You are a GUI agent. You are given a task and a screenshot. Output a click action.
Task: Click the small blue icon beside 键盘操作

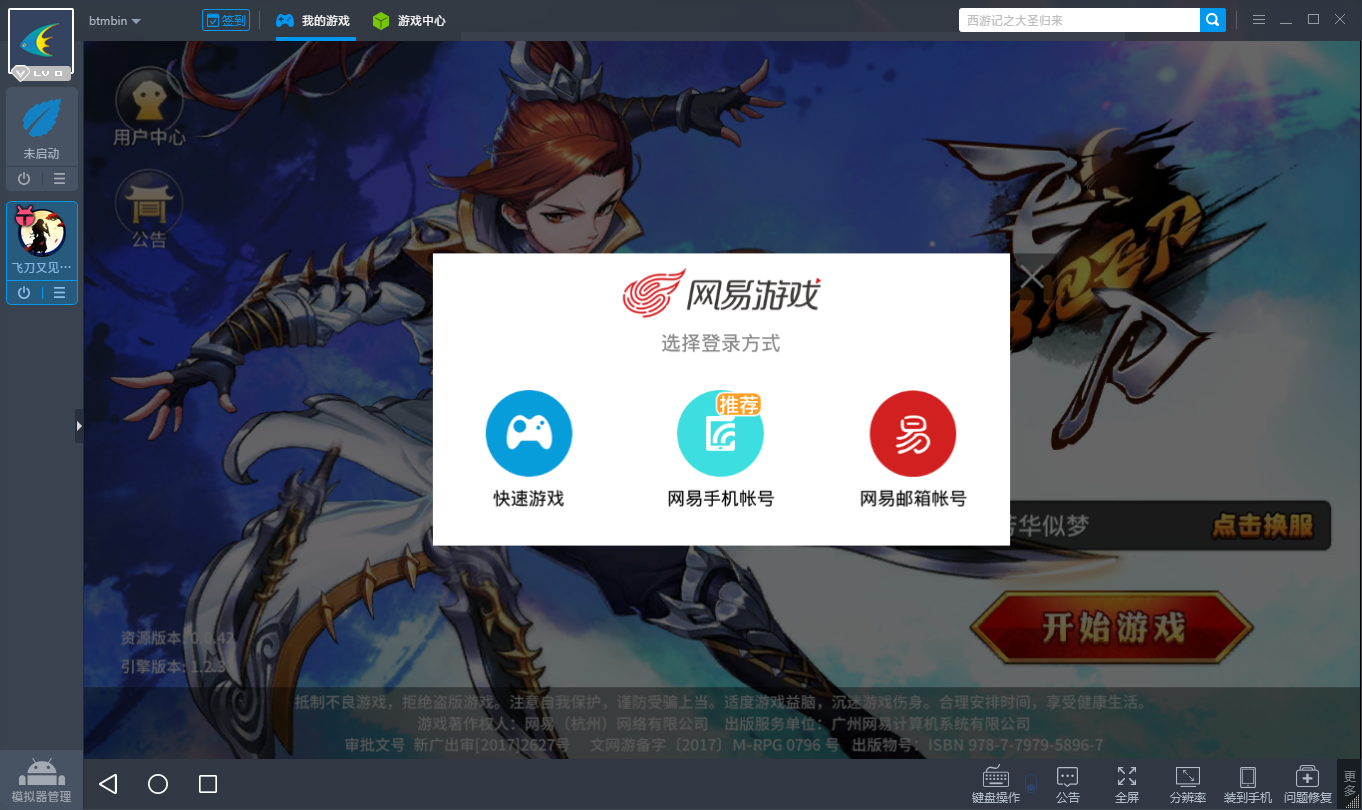click(1032, 782)
